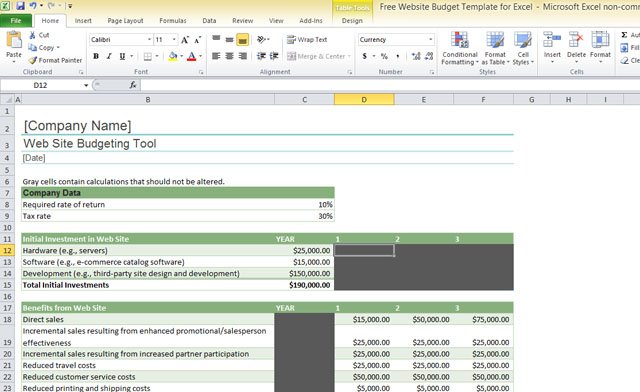Click the Cut scissors icon

coord(32,36)
